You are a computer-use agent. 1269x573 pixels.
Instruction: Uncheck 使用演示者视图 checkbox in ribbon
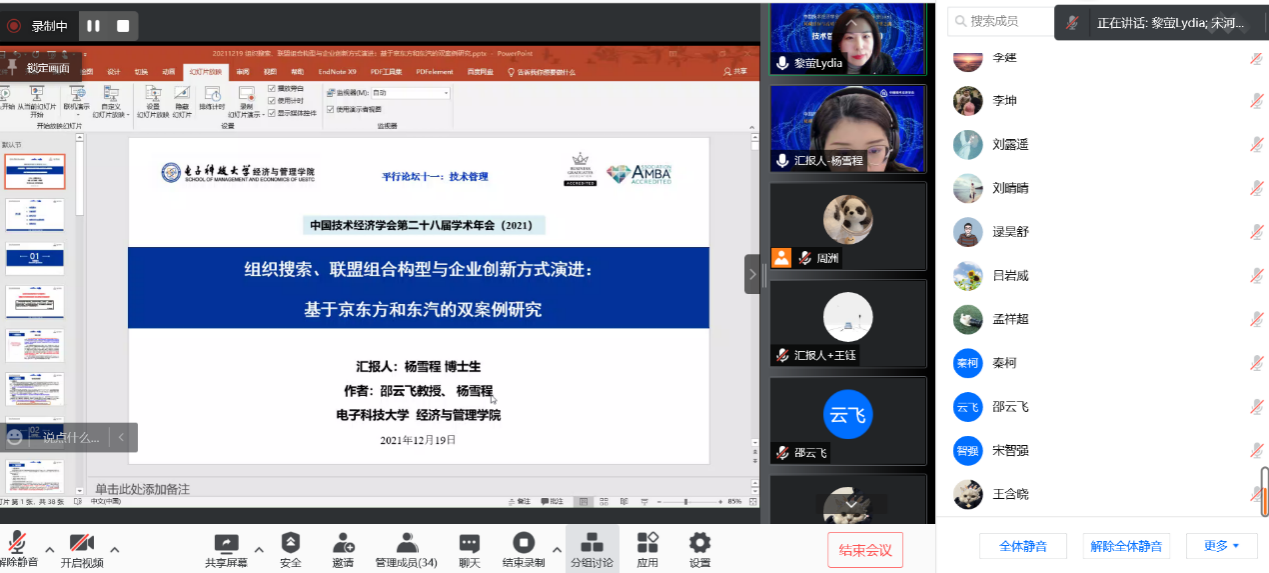tap(331, 109)
